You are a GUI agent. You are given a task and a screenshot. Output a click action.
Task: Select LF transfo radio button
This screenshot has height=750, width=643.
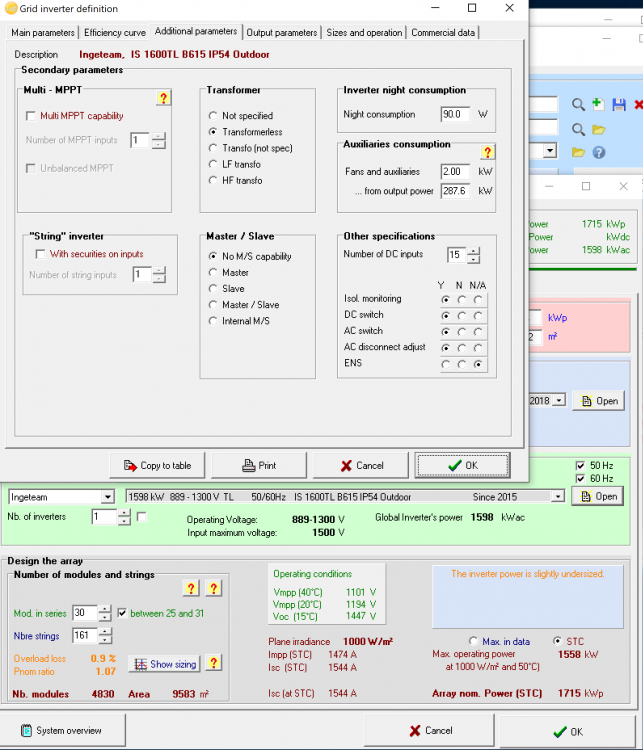(x=213, y=164)
